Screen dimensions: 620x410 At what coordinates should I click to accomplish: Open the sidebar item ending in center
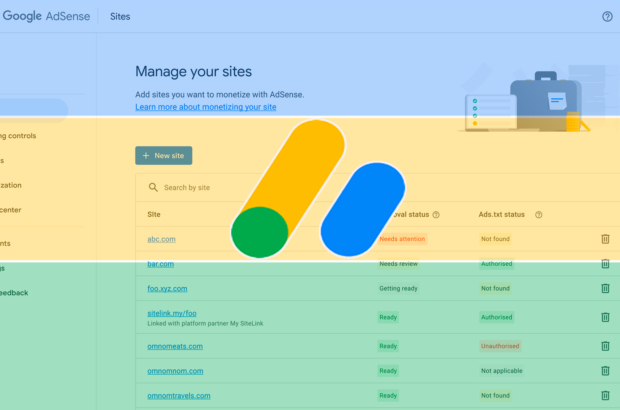pyautogui.click(x=11, y=210)
